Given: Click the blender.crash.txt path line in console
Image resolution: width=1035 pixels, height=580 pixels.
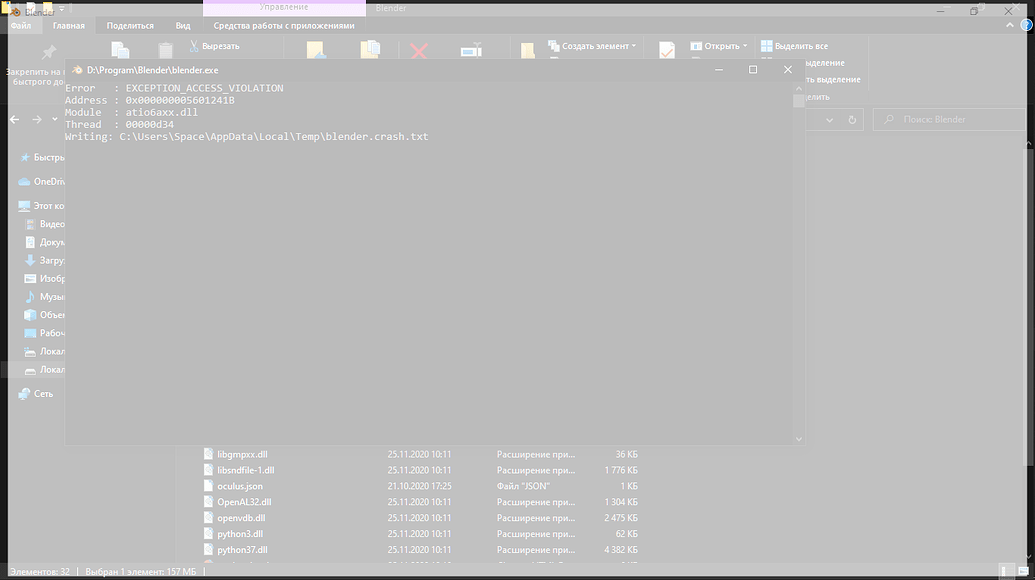Looking at the screenshot, I should pyautogui.click(x=246, y=137).
